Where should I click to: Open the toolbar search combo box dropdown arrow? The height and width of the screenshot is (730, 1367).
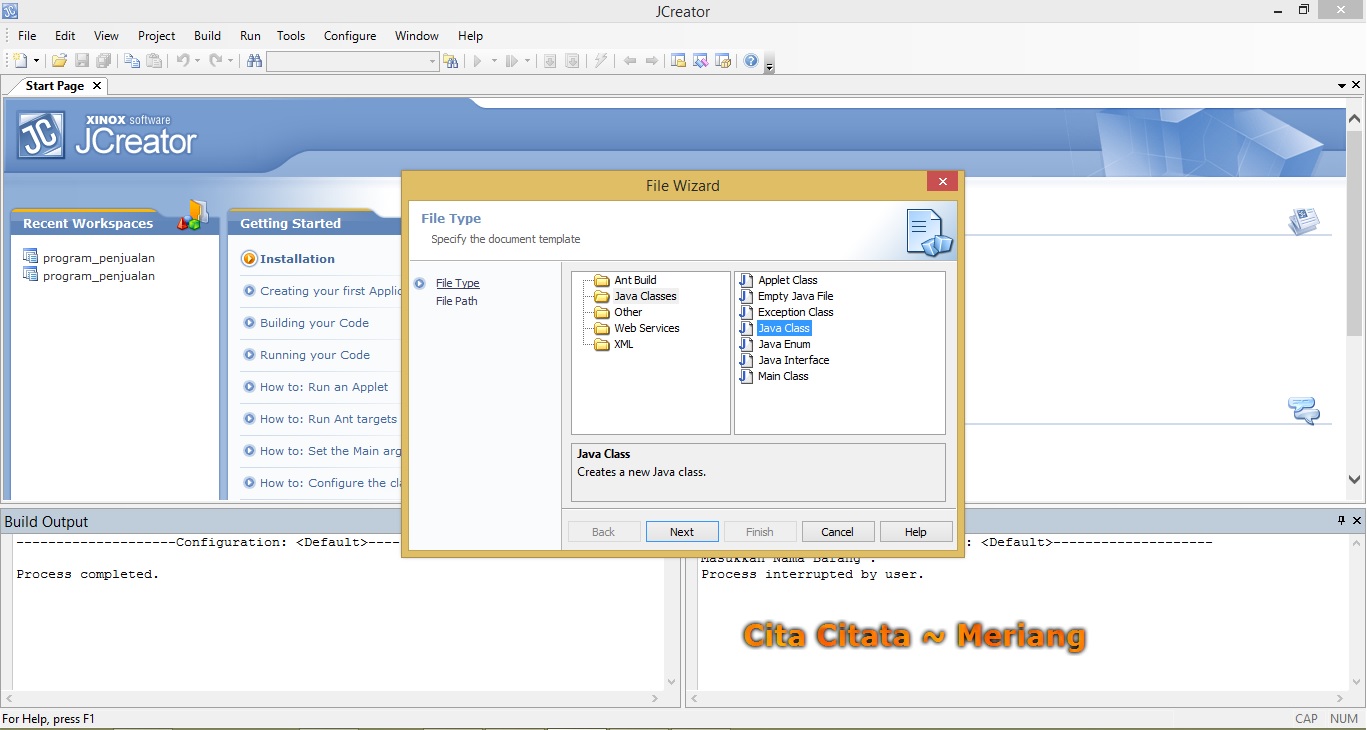[x=433, y=62]
